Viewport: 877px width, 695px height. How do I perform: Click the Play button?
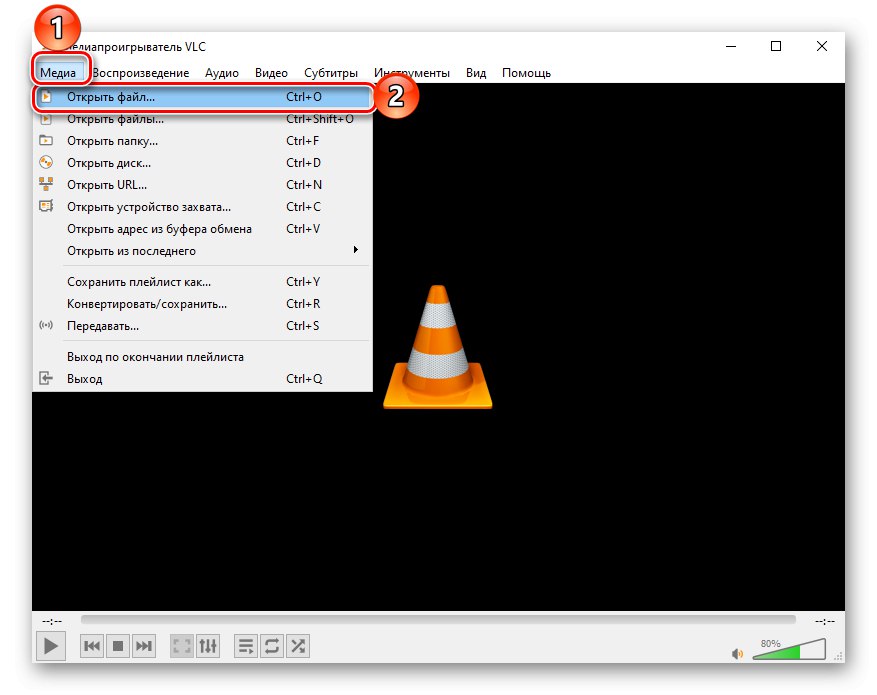point(51,646)
